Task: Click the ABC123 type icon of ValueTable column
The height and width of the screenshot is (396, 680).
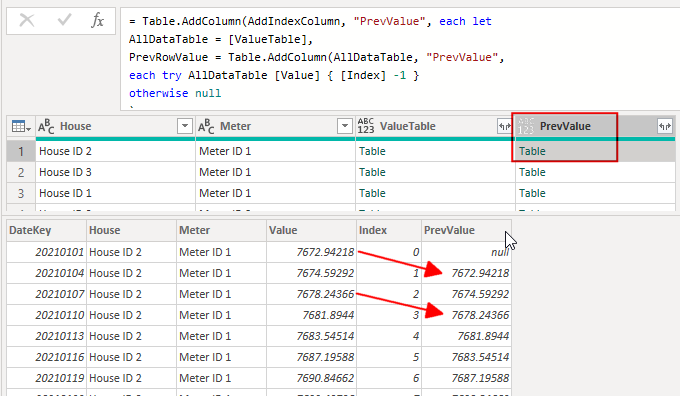Action: click(x=366, y=126)
